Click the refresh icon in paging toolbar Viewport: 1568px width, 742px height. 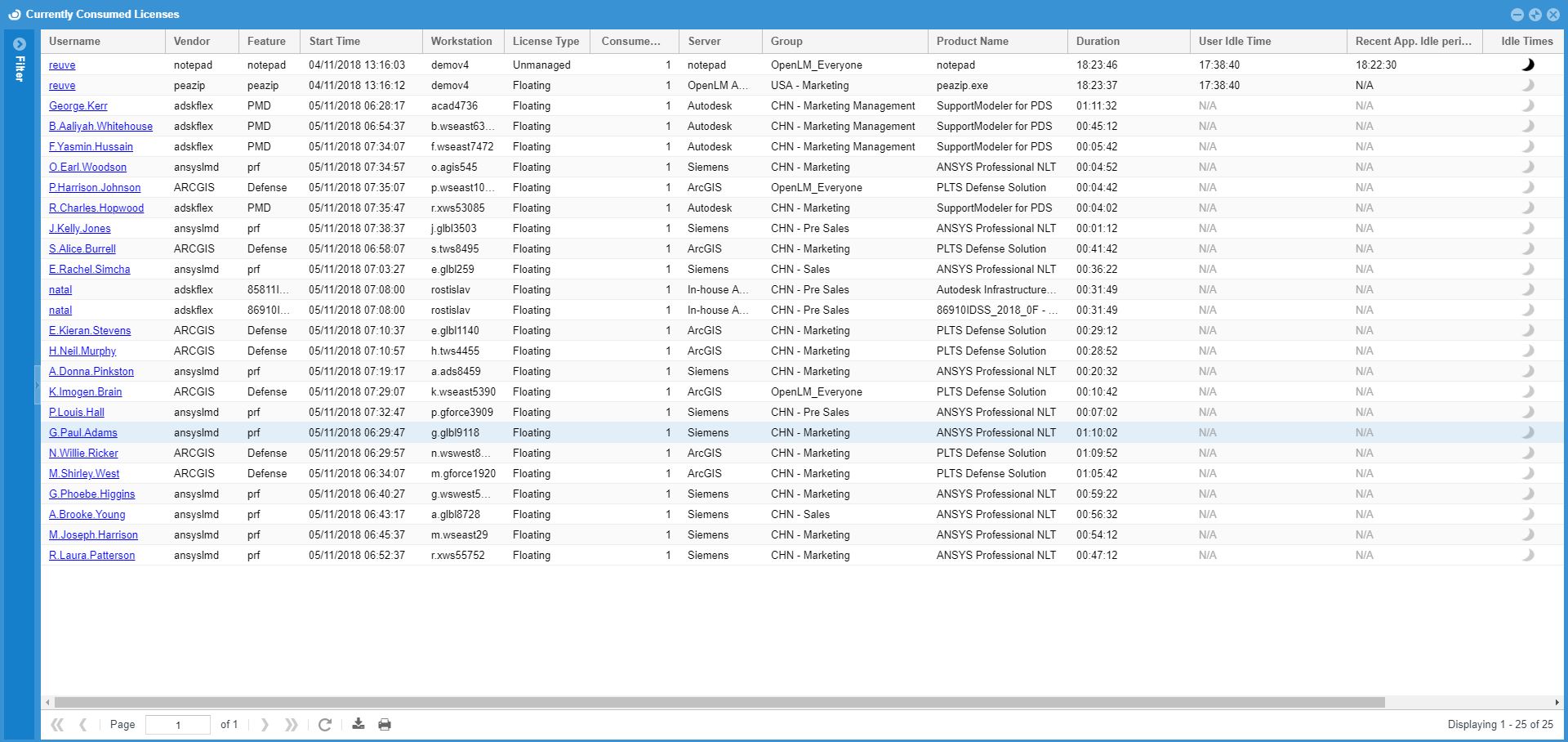[x=324, y=725]
